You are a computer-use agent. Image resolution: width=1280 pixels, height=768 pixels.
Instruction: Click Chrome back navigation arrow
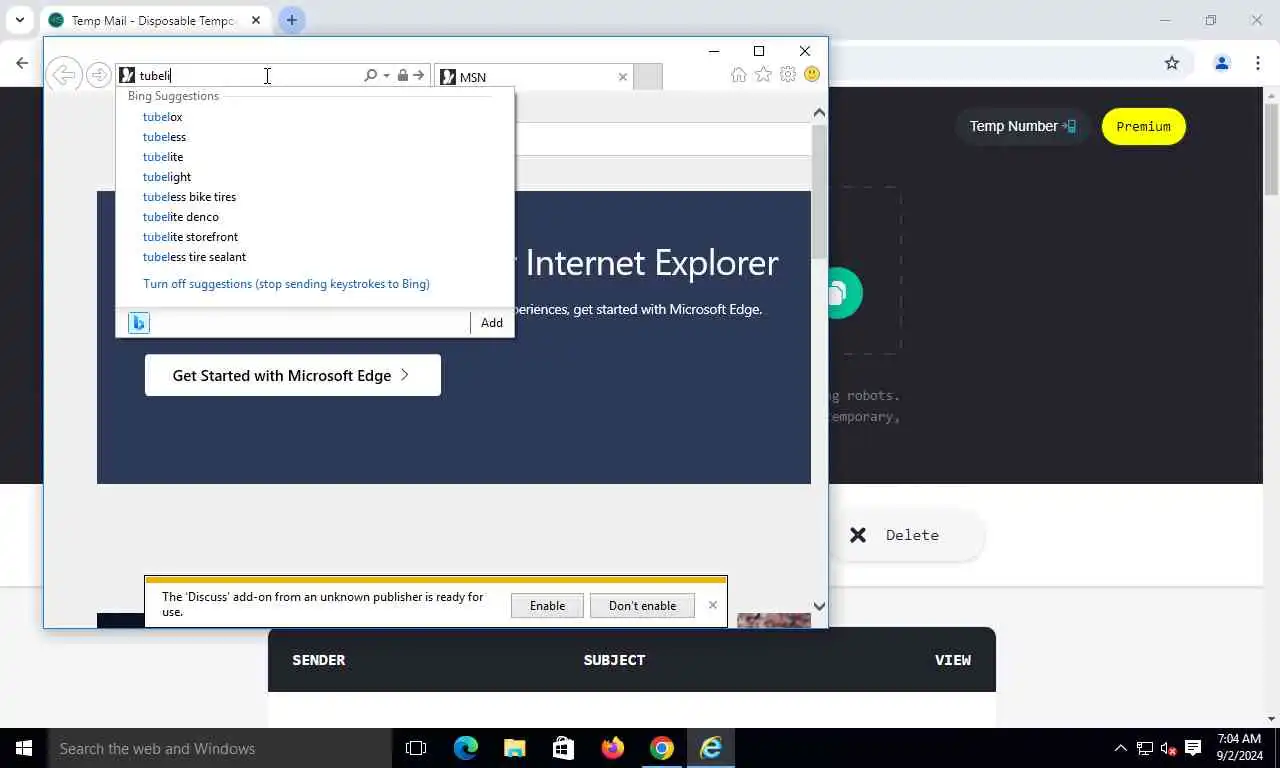coord(22,63)
